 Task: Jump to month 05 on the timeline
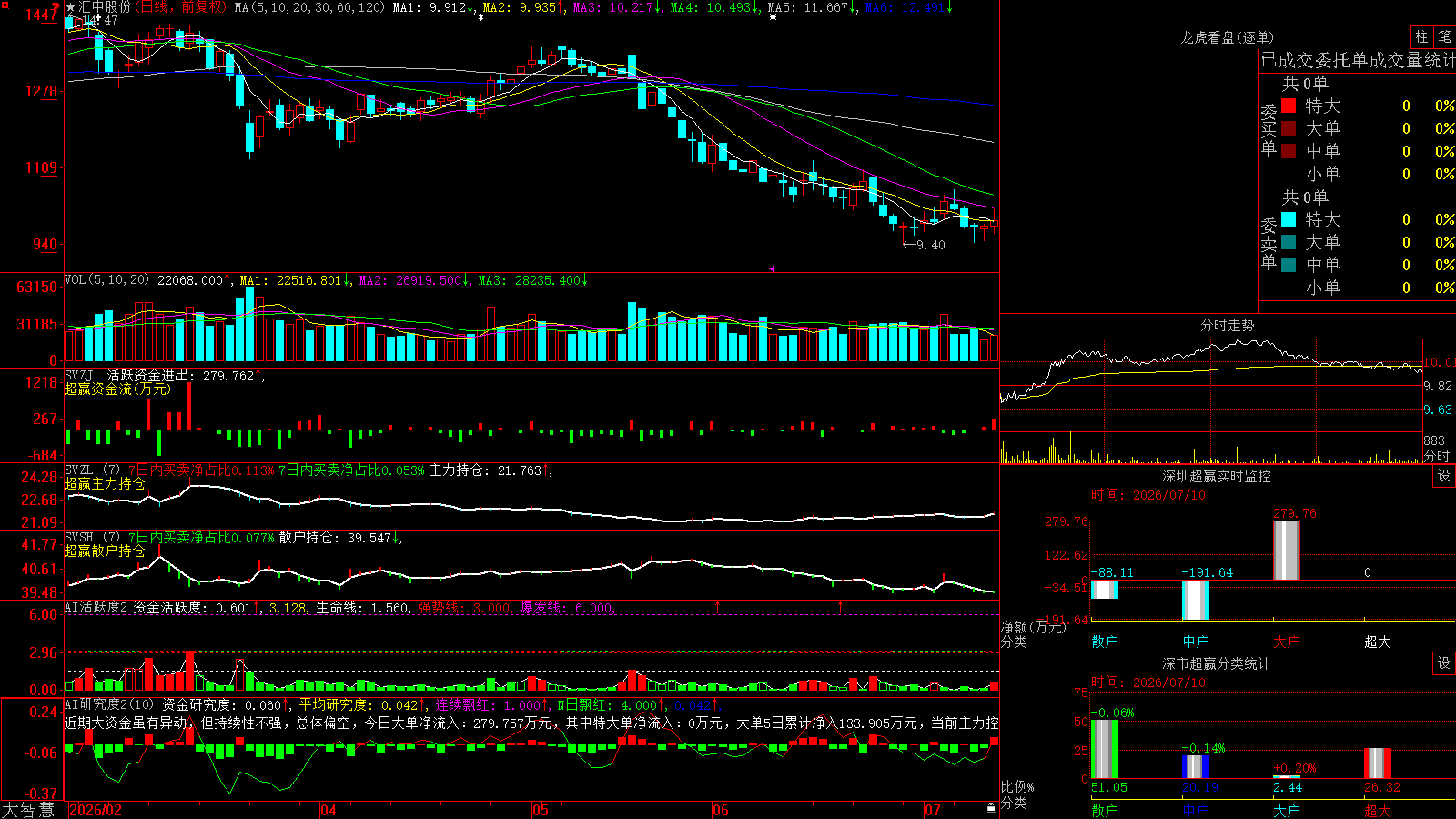coord(541,810)
